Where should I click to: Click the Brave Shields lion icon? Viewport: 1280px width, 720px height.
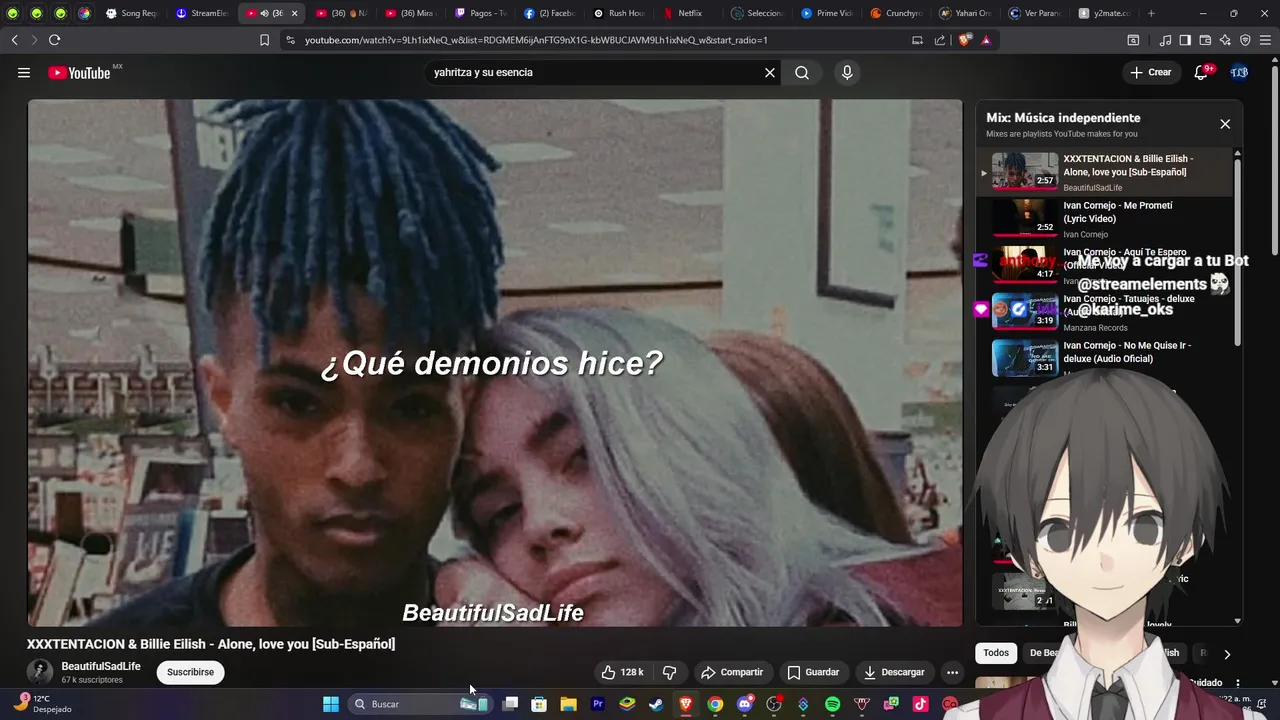pyautogui.click(x=965, y=40)
